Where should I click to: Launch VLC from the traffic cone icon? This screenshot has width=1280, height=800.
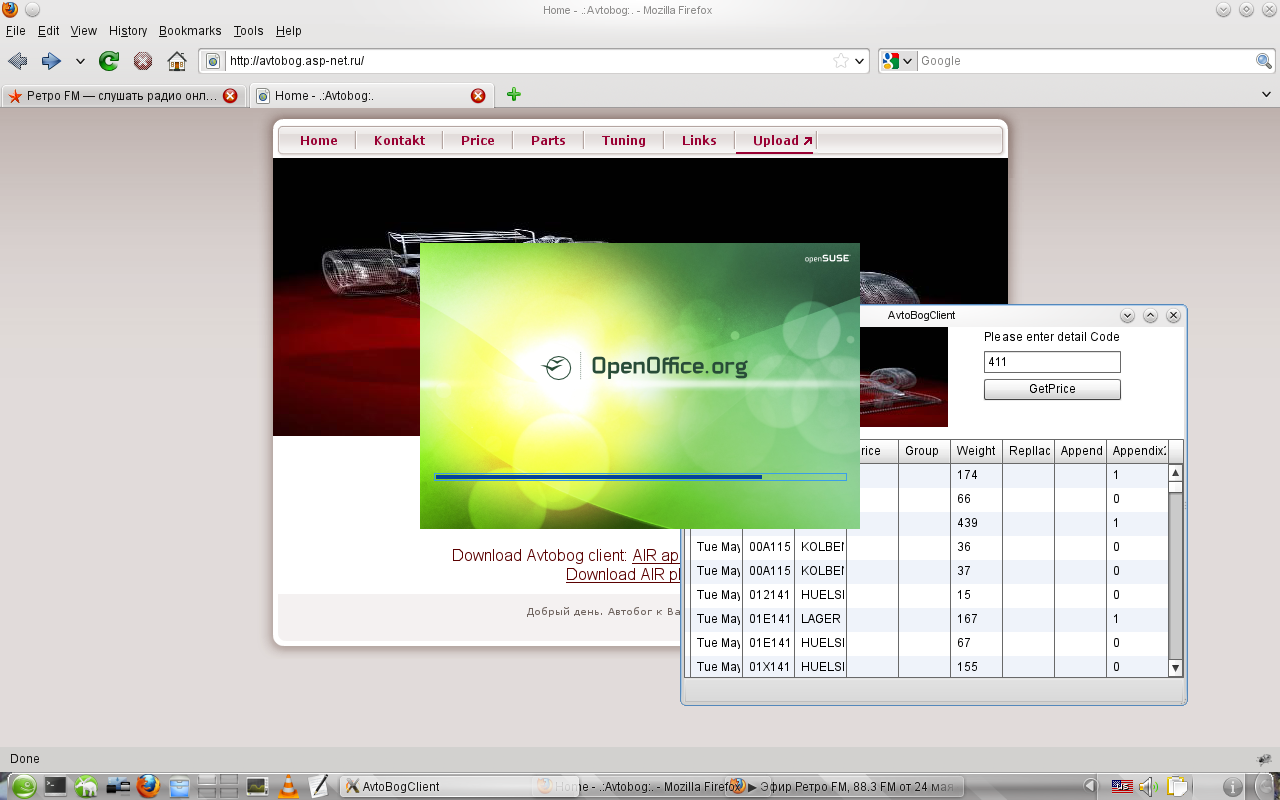(288, 786)
